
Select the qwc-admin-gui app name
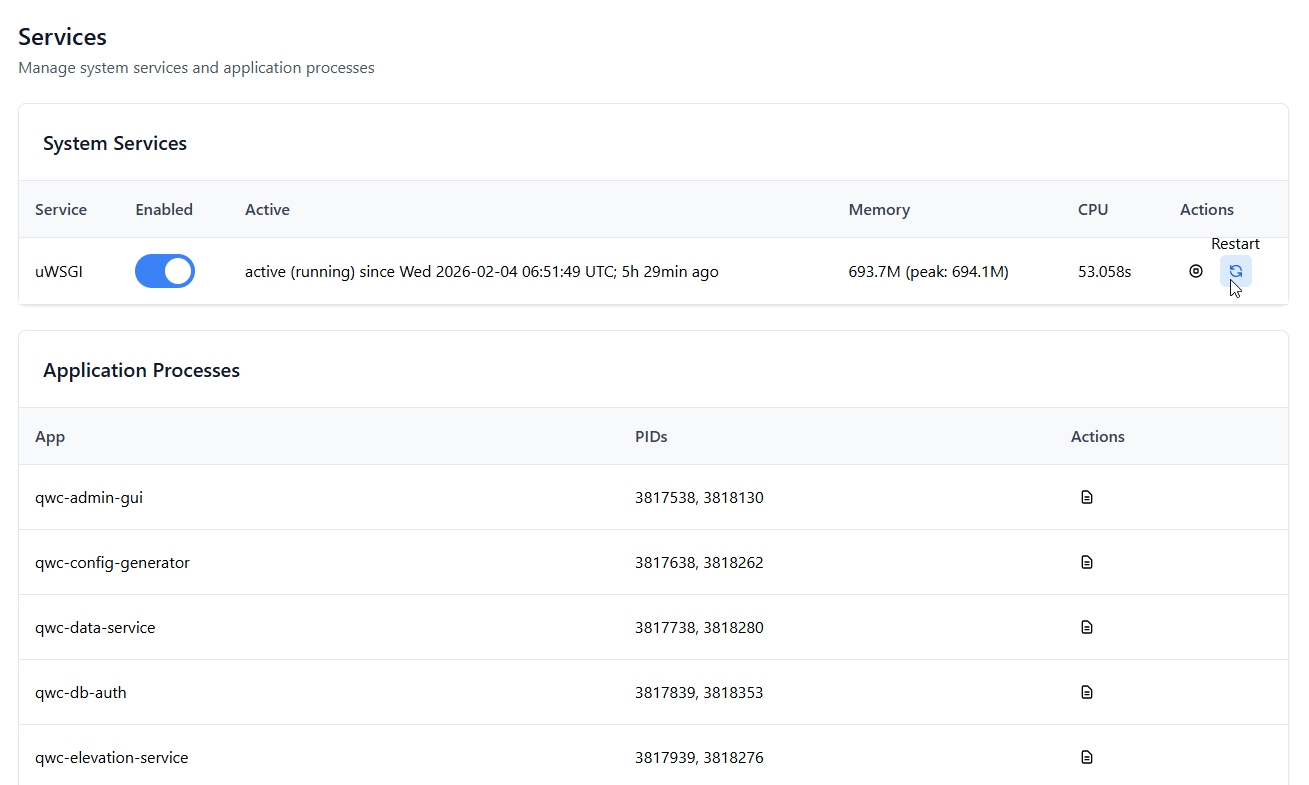point(89,497)
